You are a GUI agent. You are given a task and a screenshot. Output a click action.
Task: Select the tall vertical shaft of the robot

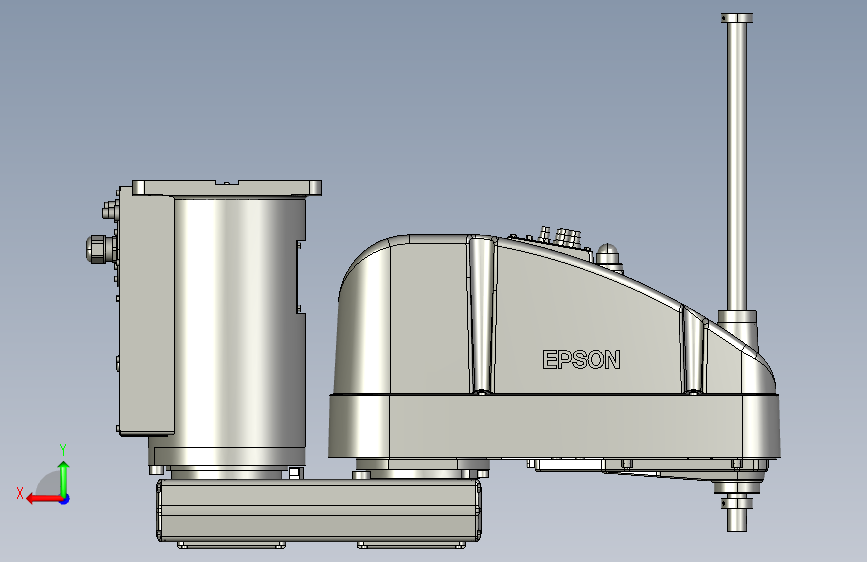pyautogui.click(x=737, y=166)
